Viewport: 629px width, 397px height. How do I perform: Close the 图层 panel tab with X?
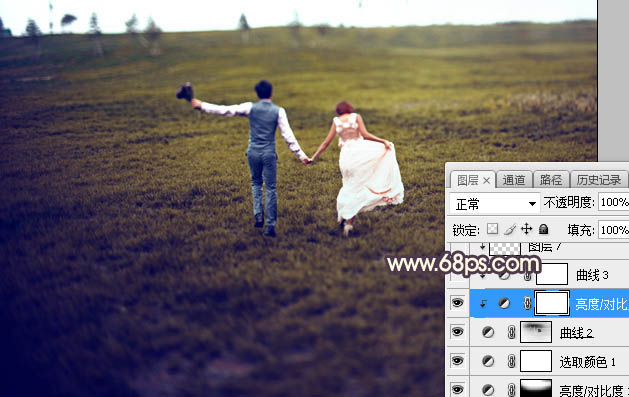[x=487, y=181]
